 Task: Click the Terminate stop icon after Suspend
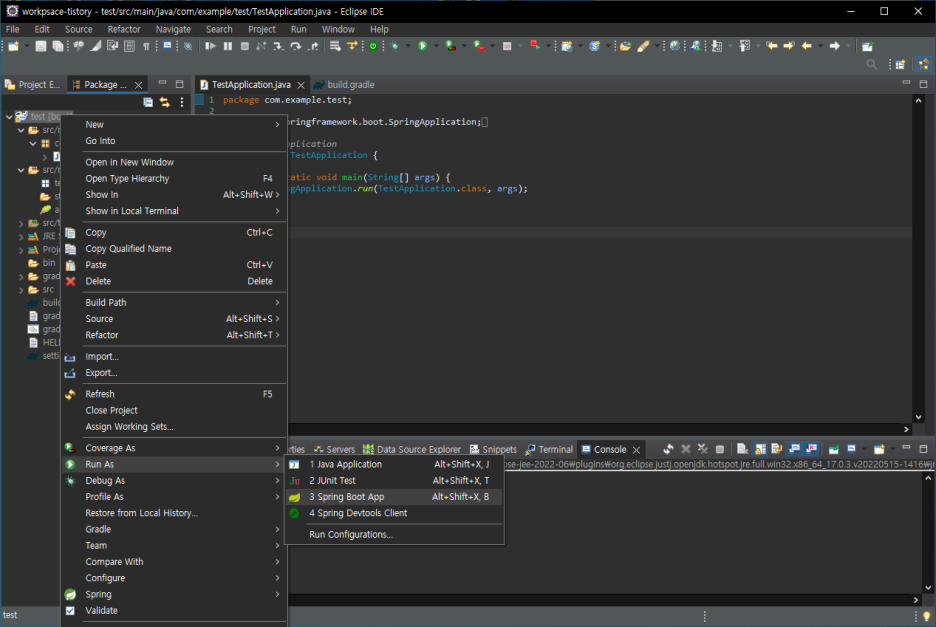[244, 46]
